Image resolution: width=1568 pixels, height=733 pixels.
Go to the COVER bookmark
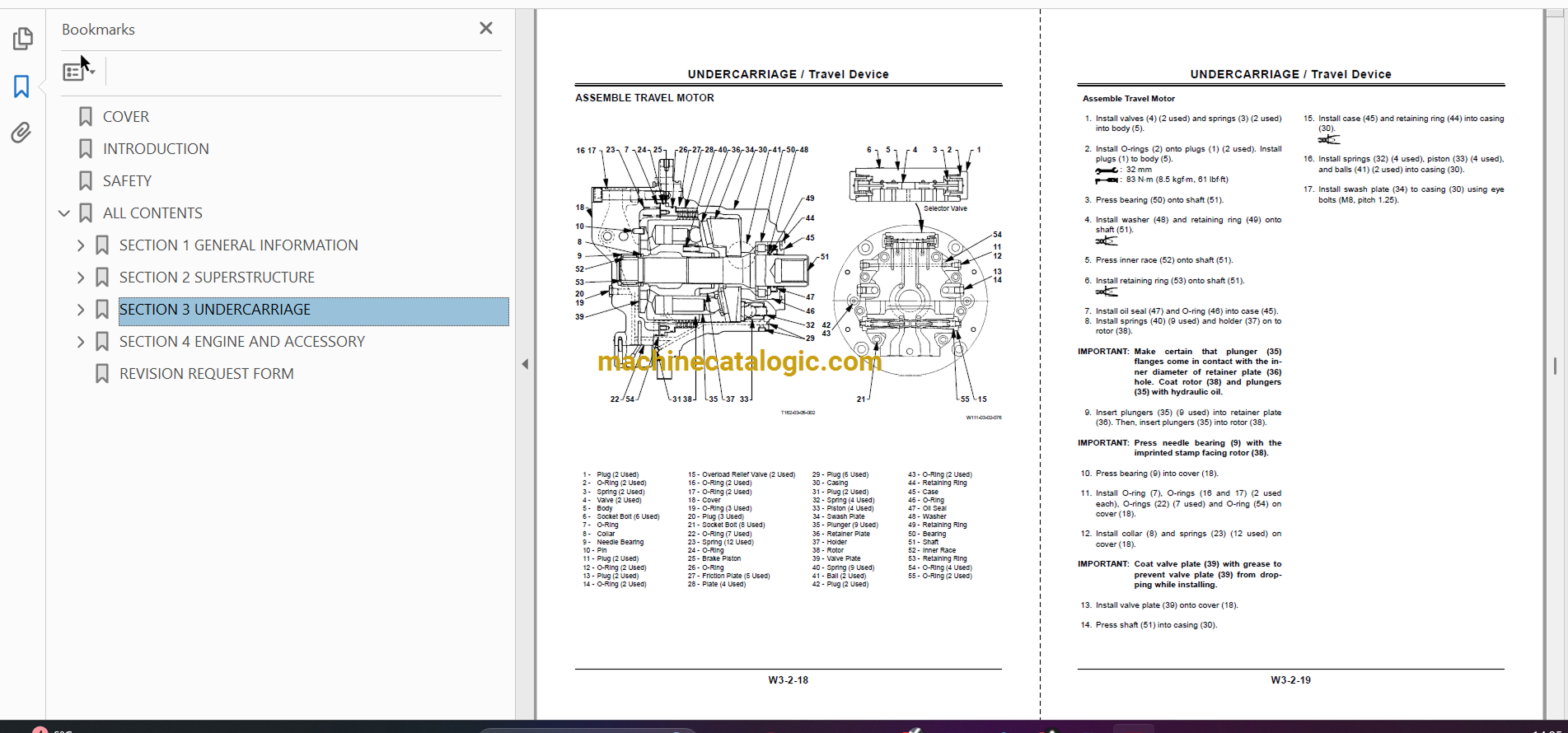click(x=126, y=117)
